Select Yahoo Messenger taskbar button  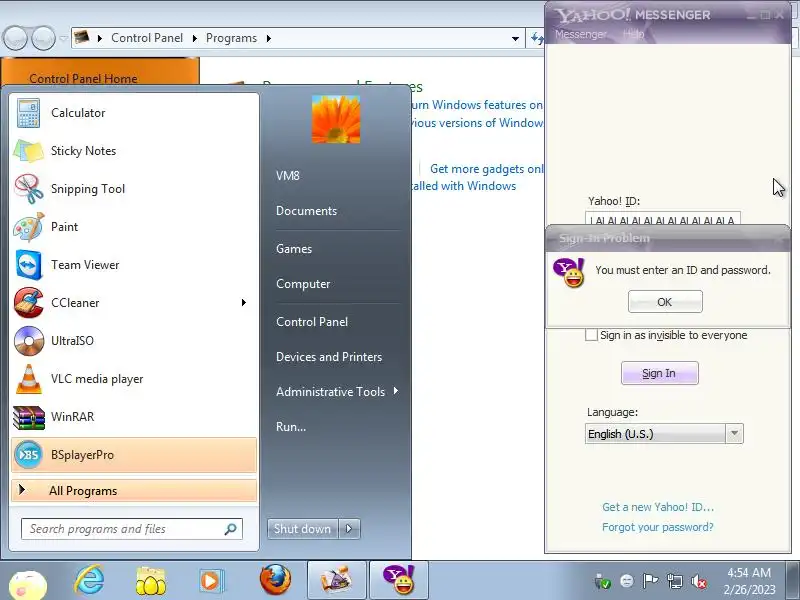pyautogui.click(x=398, y=580)
